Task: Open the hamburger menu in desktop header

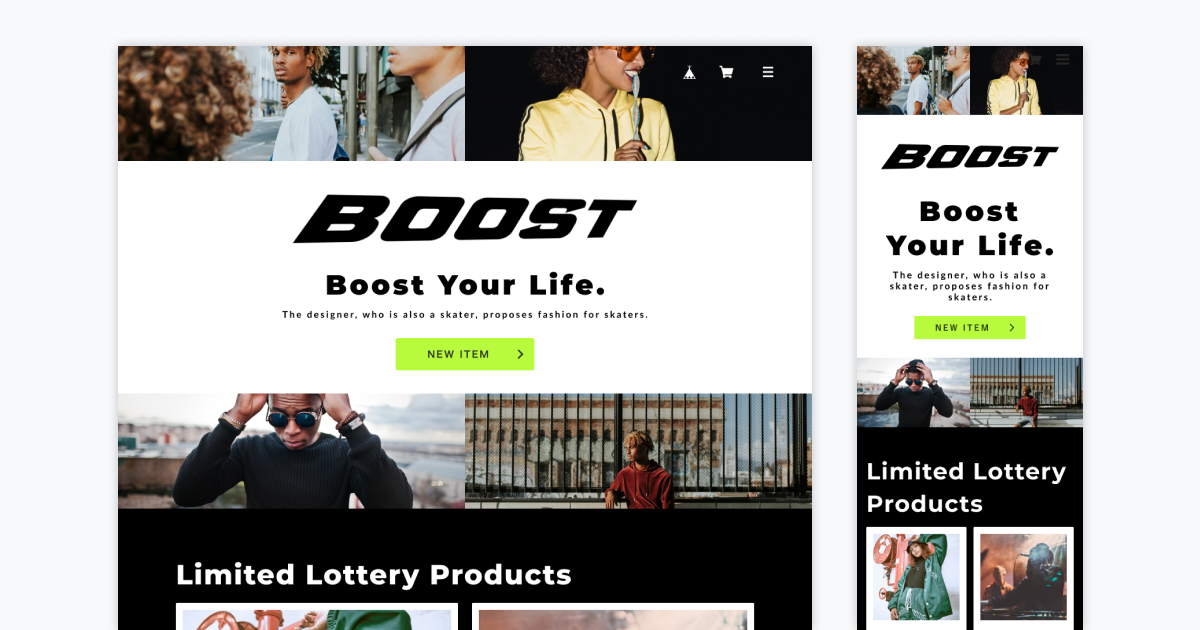Action: click(768, 72)
